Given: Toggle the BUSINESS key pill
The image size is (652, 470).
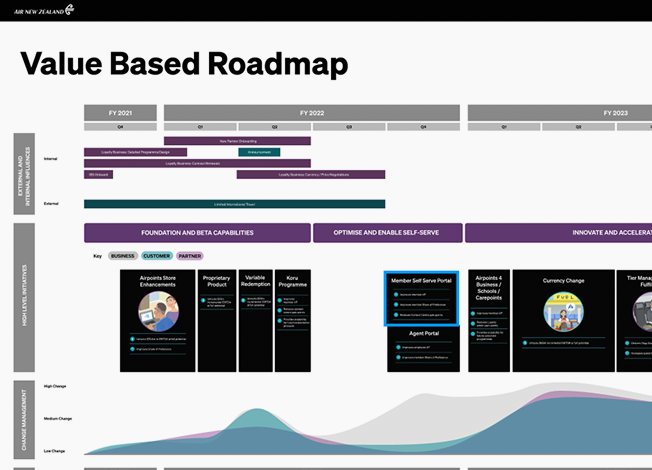Looking at the screenshot, I should [123, 256].
